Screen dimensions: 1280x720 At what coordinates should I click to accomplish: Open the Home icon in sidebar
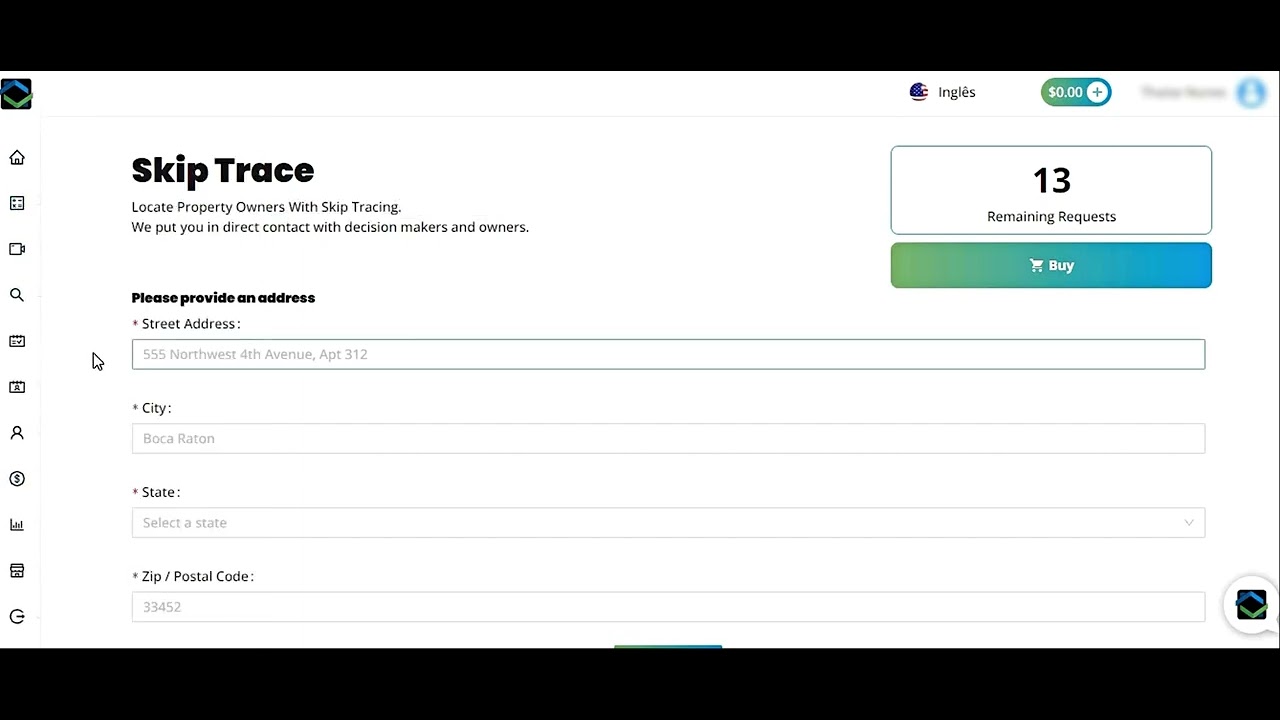[17, 157]
